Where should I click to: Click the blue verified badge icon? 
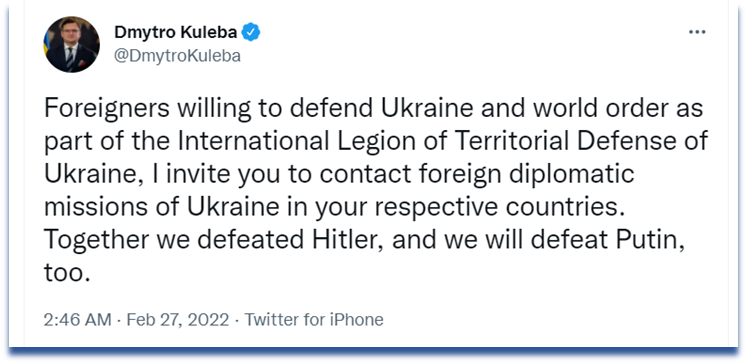(251, 32)
